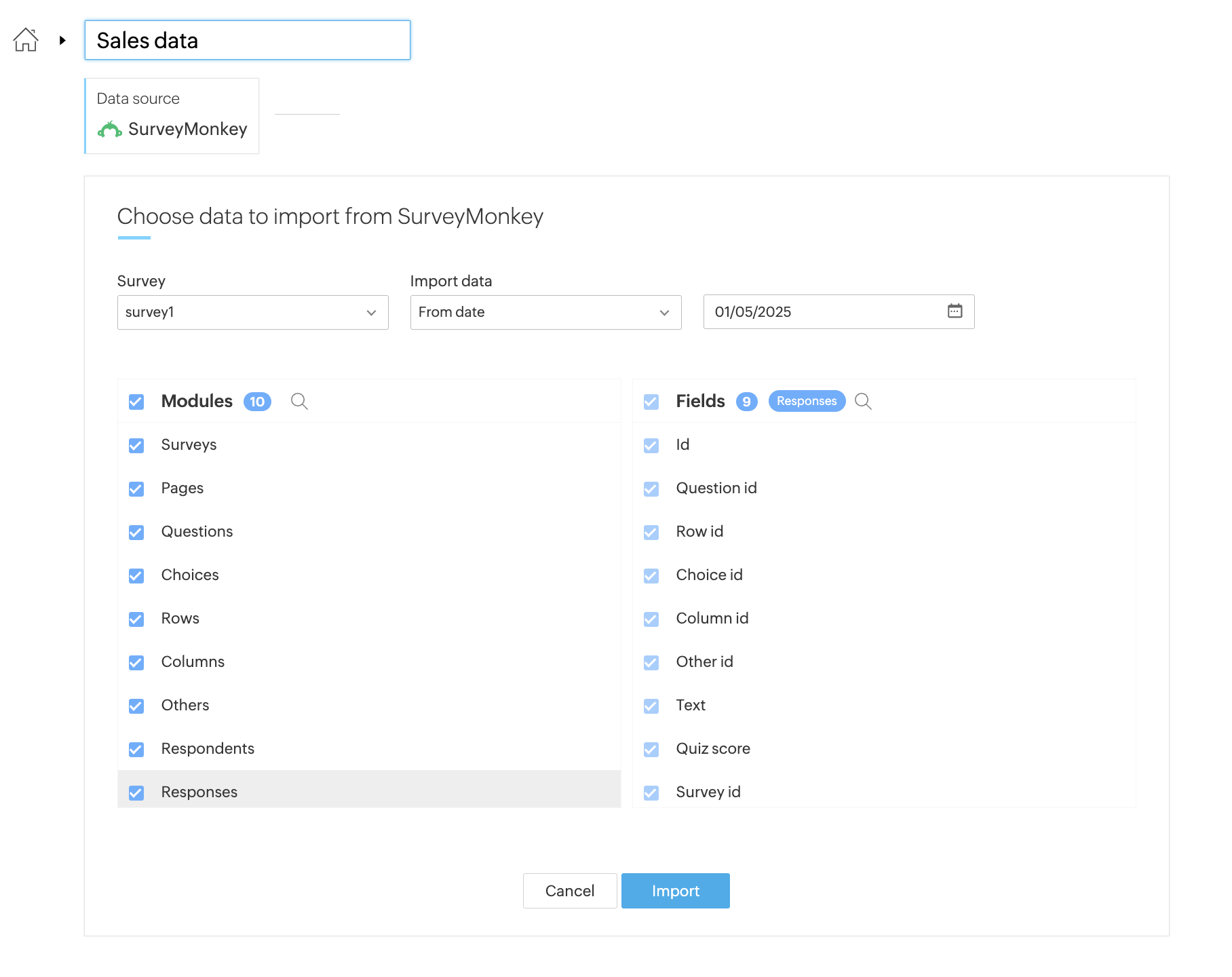Open the Import data From date dropdown
1232x977 pixels.
click(x=546, y=312)
